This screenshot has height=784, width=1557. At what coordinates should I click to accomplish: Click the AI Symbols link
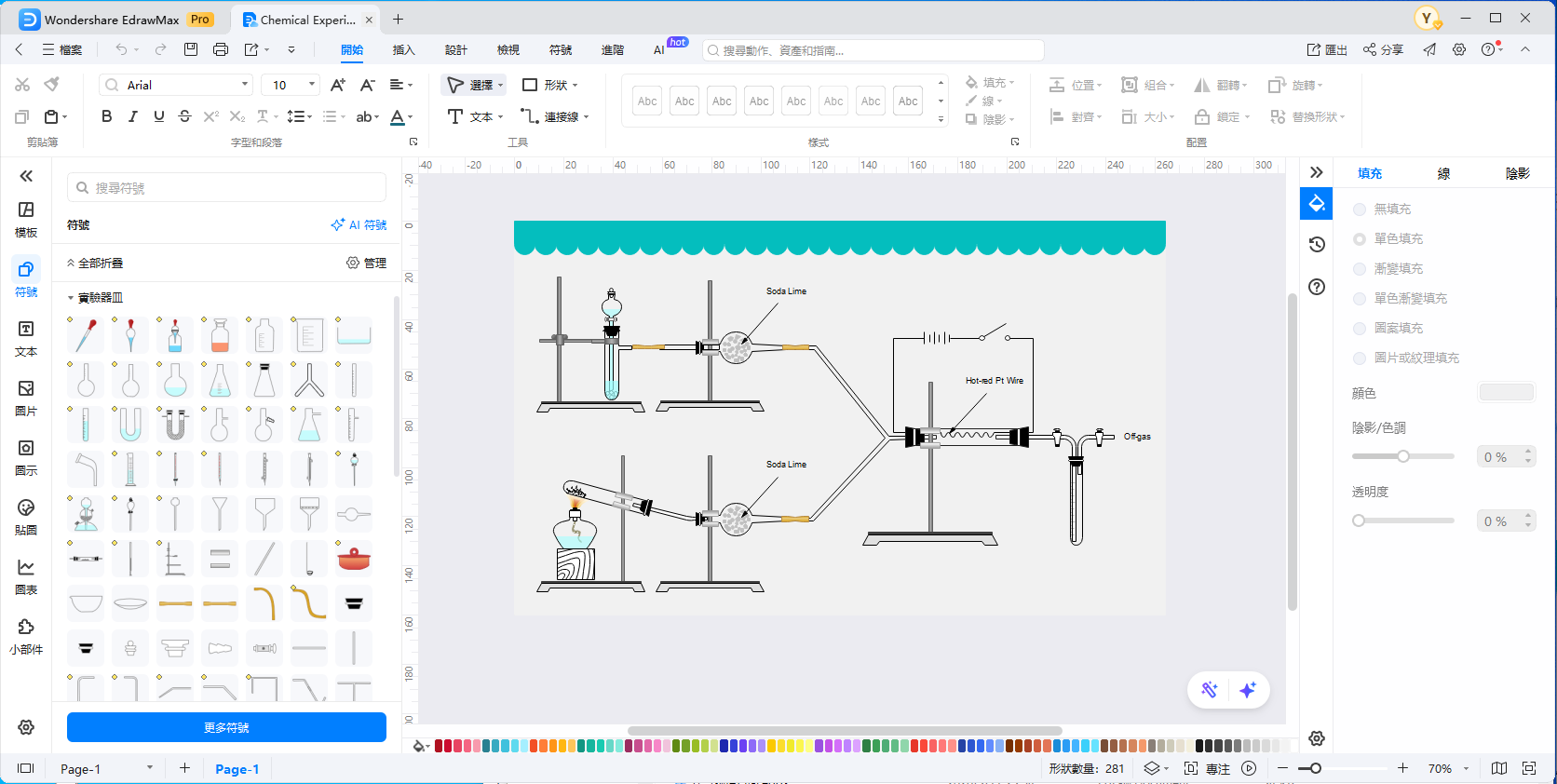point(359,225)
